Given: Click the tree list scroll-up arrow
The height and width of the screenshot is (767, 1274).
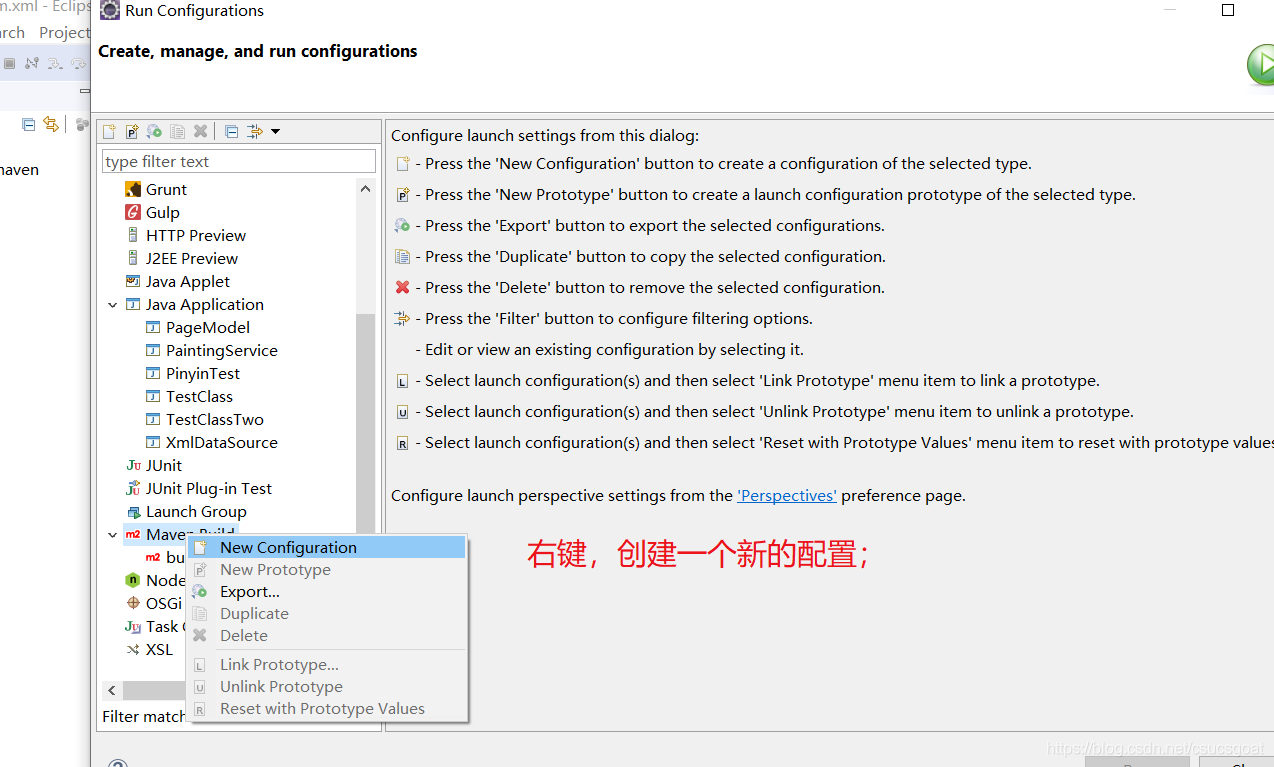Looking at the screenshot, I should (366, 189).
